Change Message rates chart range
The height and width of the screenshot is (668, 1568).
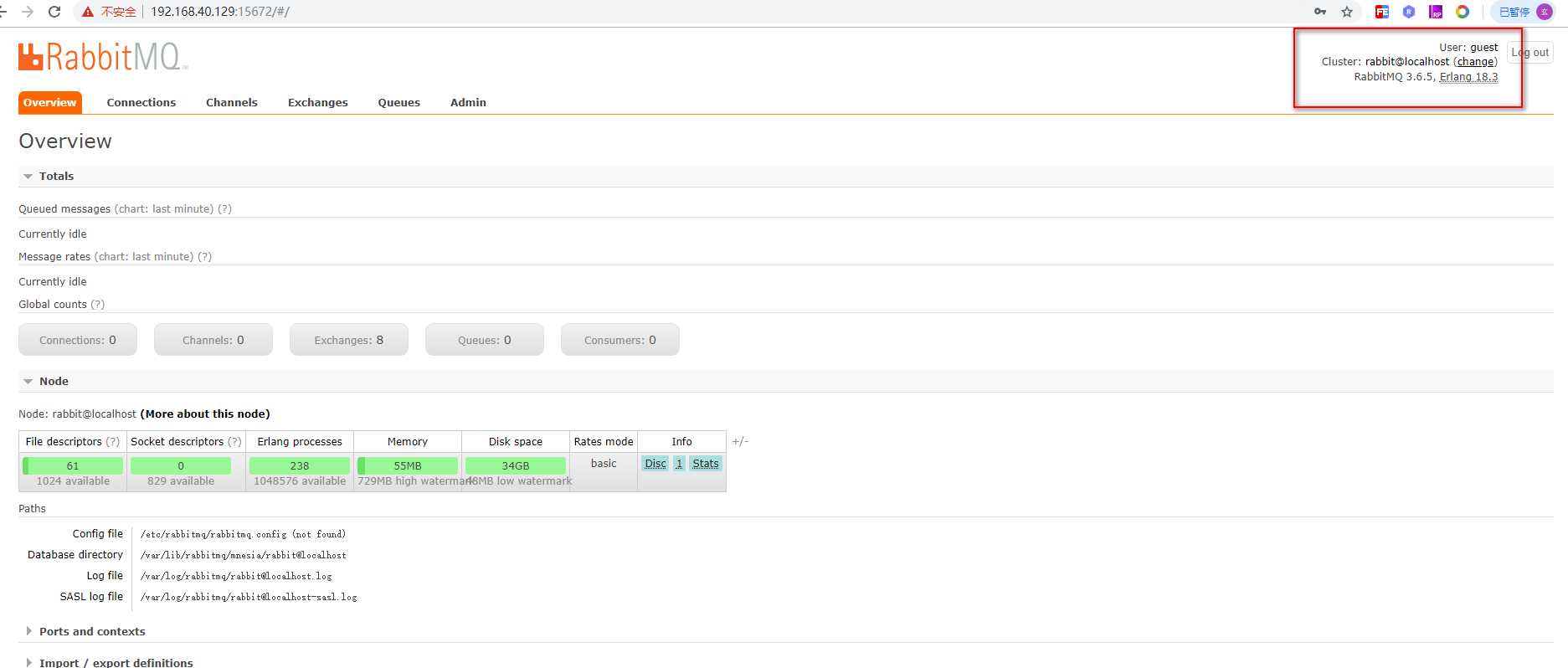pyautogui.click(x=144, y=257)
